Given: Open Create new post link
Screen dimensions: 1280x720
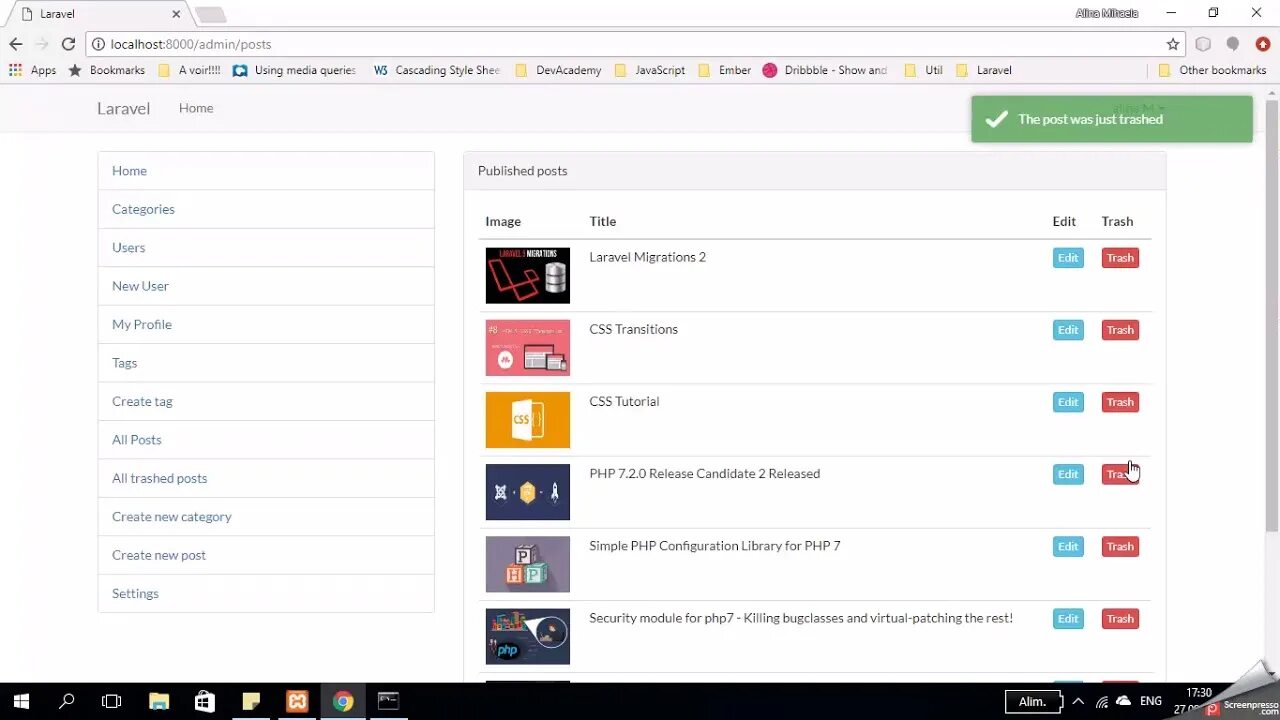Looking at the screenshot, I should tap(266, 556).
